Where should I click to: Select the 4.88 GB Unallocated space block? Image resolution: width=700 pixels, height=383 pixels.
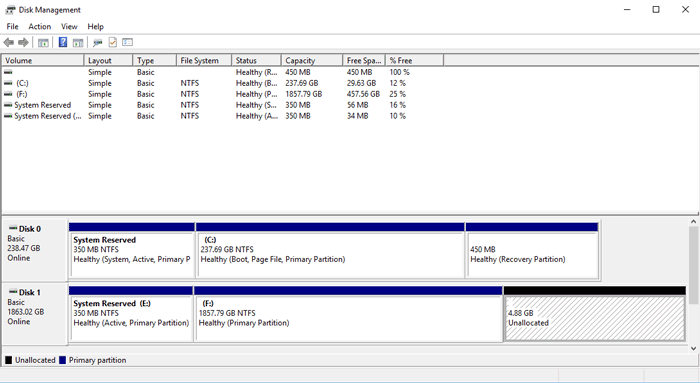595,318
